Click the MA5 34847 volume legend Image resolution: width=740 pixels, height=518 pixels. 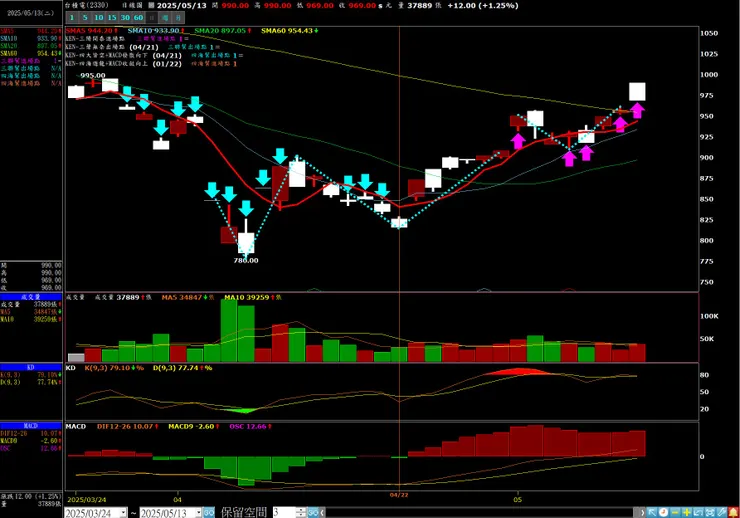[x=187, y=297]
